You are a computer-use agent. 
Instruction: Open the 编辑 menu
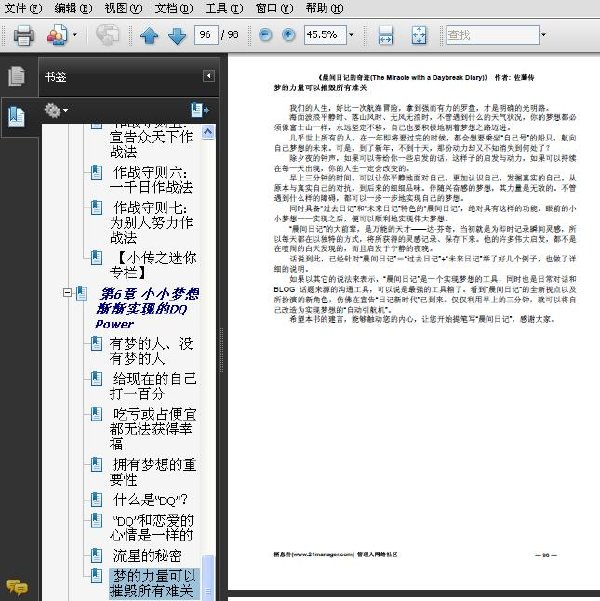tap(73, 8)
